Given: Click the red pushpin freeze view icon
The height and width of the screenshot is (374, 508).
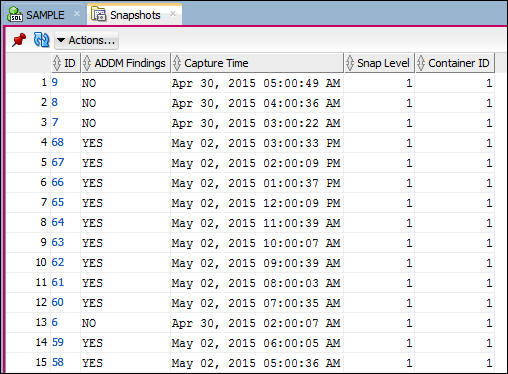Looking at the screenshot, I should tap(19, 40).
